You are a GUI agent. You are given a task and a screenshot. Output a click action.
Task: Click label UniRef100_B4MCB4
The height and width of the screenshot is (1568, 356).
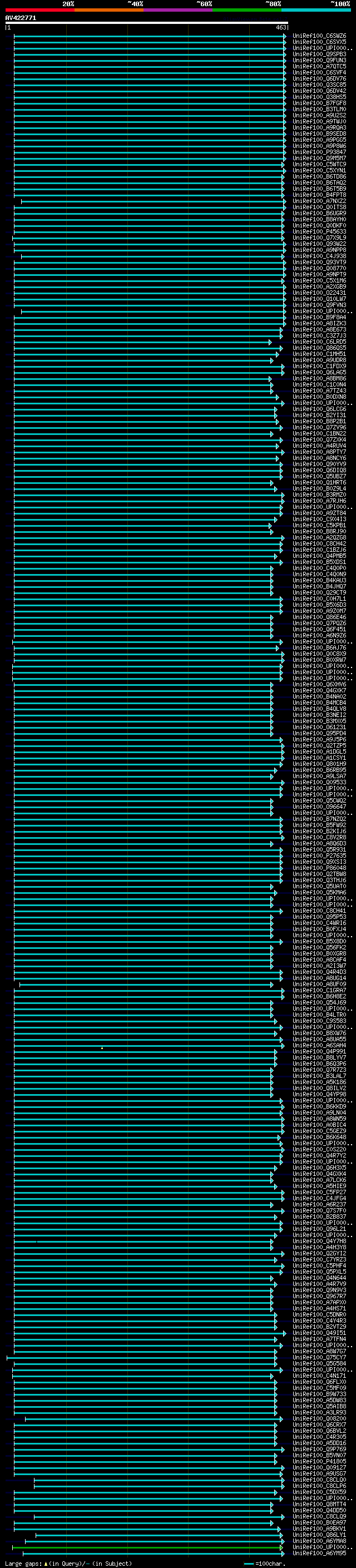pyautogui.click(x=319, y=703)
